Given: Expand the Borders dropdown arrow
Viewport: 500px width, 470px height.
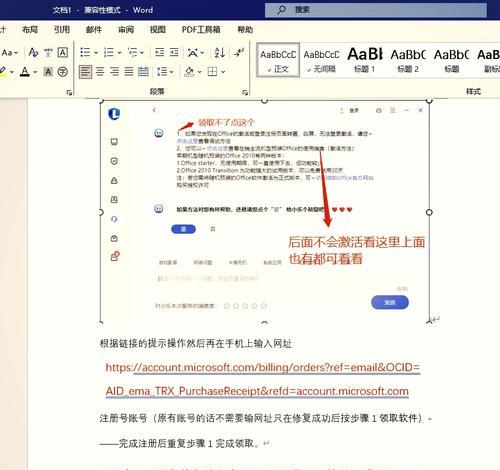Looking at the screenshot, I should 223,72.
